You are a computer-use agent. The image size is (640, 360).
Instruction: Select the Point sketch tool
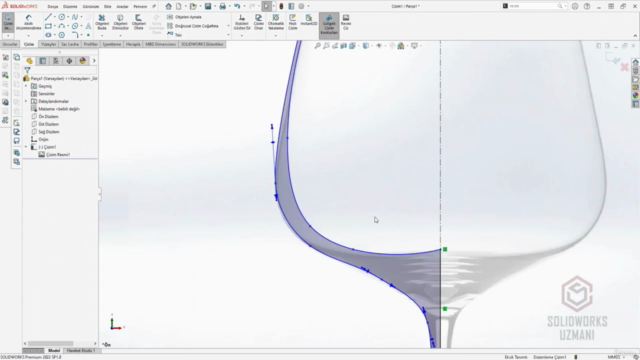point(88,35)
